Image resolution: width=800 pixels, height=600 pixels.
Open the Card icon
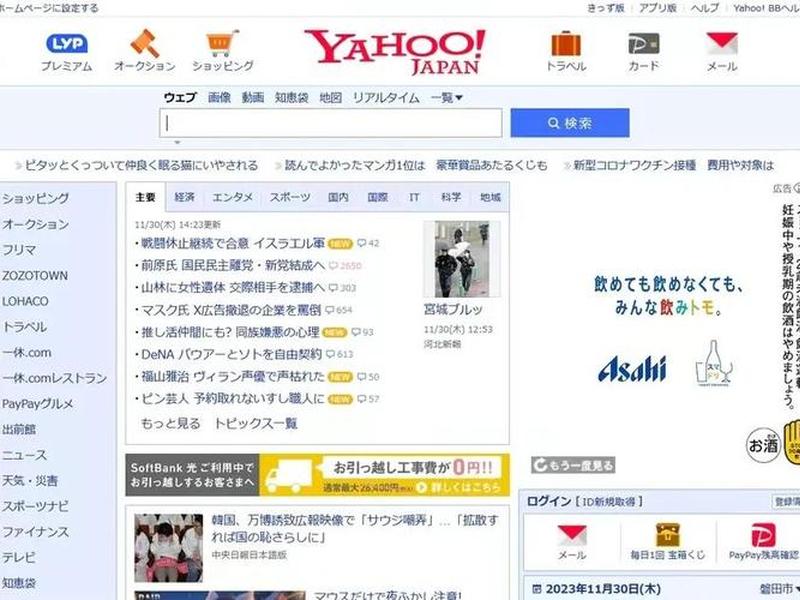(x=644, y=44)
